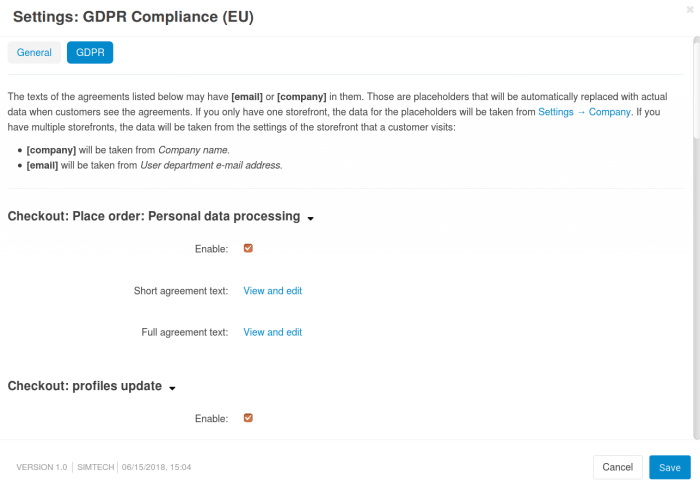Click the Checkout: Place order section heading
This screenshot has height=488, width=700.
click(154, 216)
